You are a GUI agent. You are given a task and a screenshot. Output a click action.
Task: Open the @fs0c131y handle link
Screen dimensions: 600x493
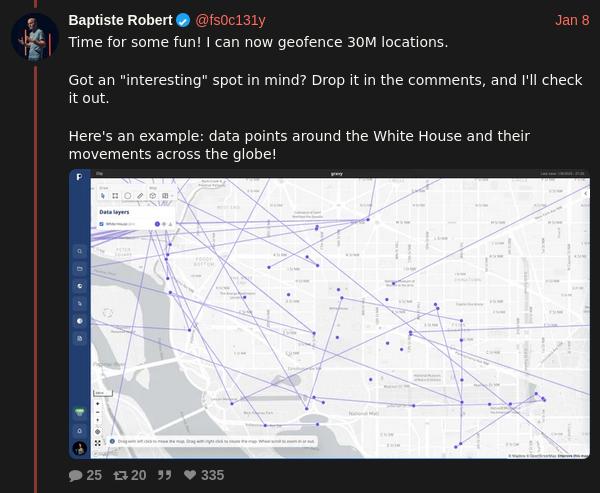[x=230, y=20]
